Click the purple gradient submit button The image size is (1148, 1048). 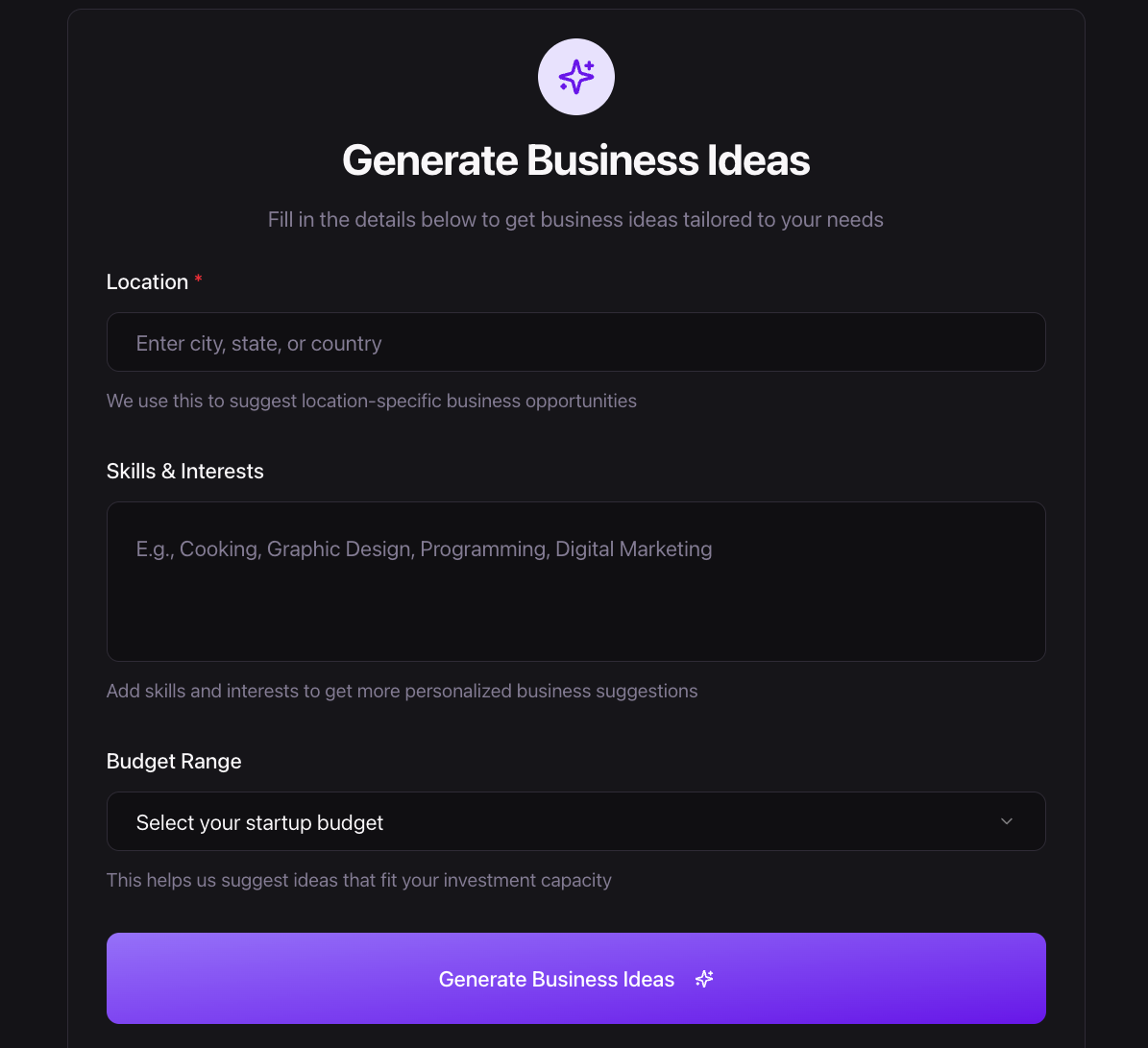coord(575,979)
